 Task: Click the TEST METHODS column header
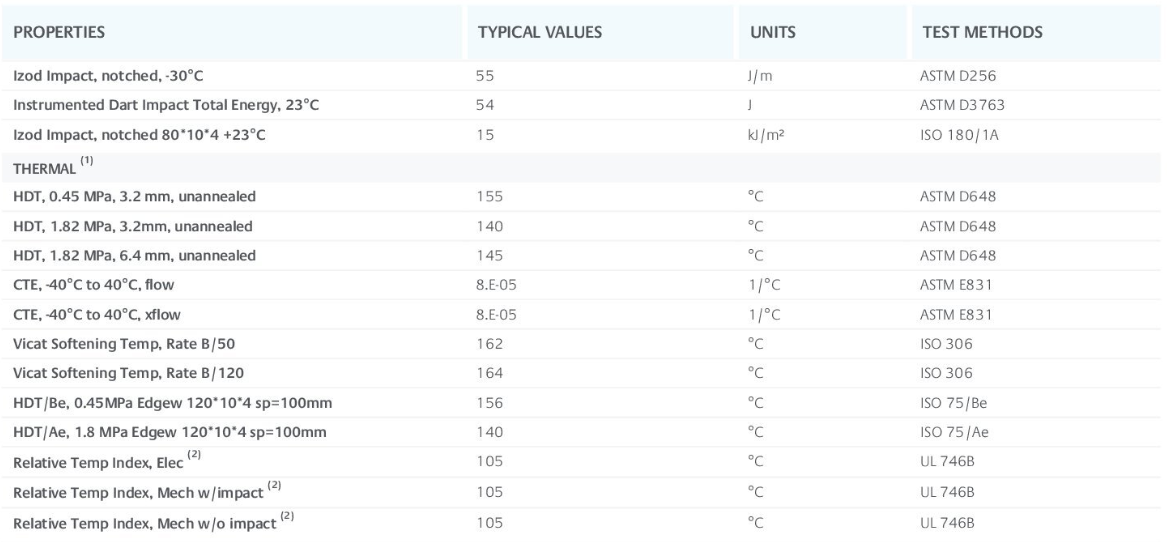pos(981,32)
